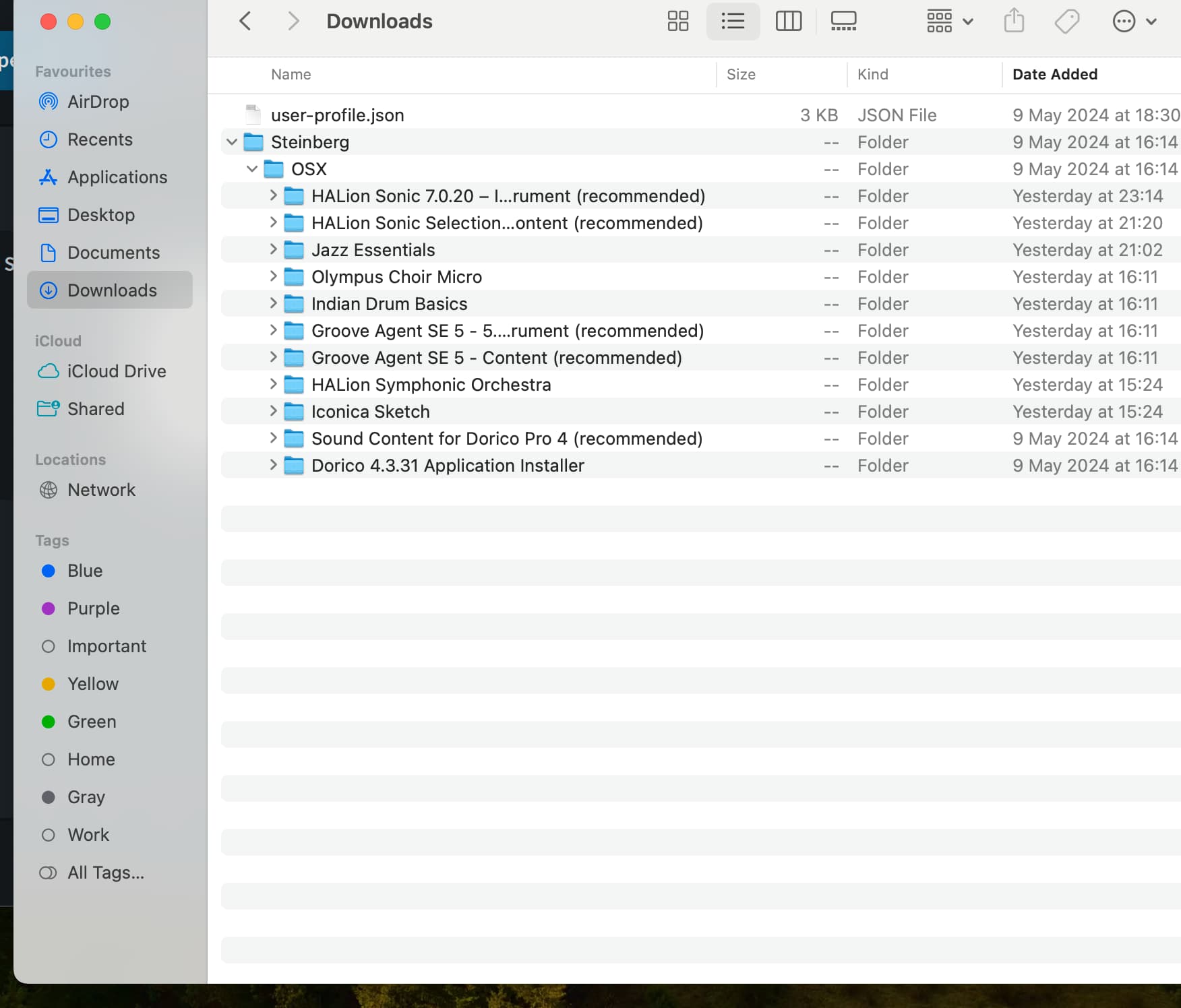Image resolution: width=1181 pixels, height=1008 pixels.
Task: Select the Indian Drum Basics row name
Action: tap(389, 304)
